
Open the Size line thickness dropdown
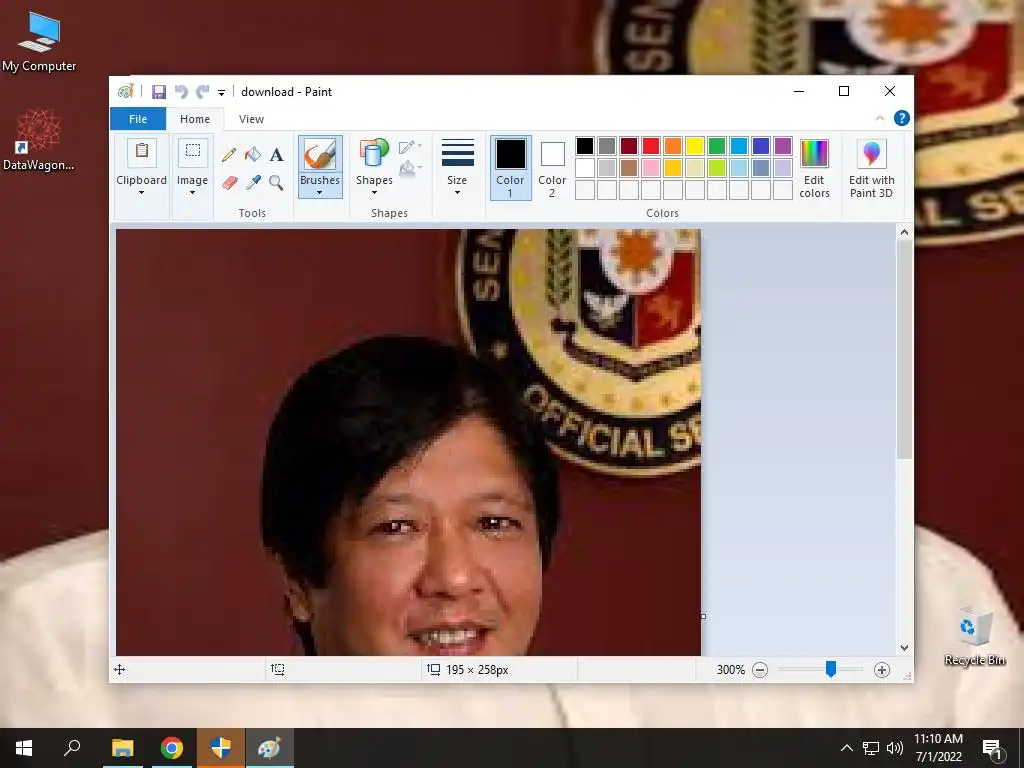pyautogui.click(x=457, y=167)
